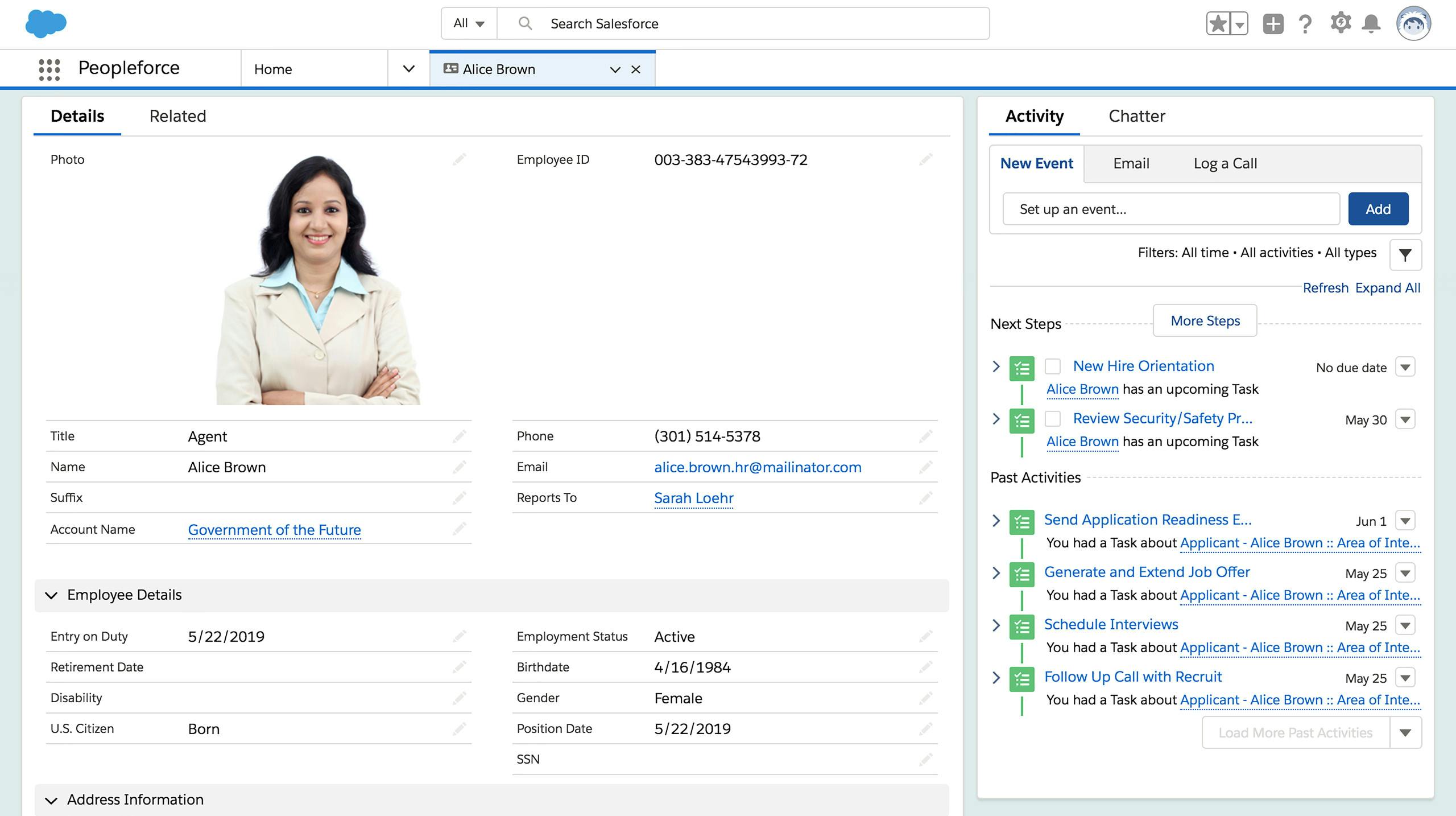
Task: Edit the Account Name pencil icon
Action: (460, 529)
